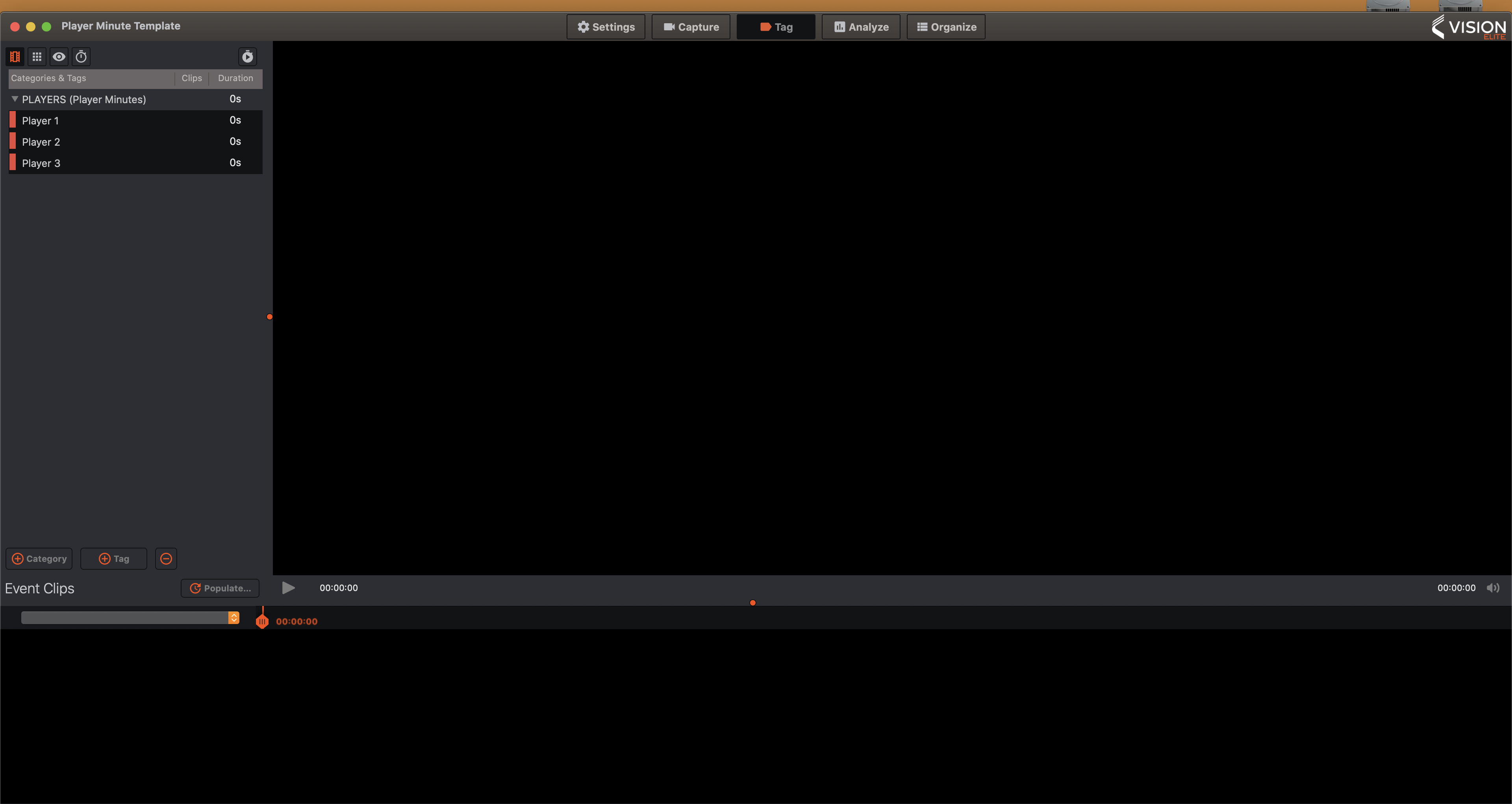Open the Capture tab
The height and width of the screenshot is (804, 1512).
(x=691, y=27)
